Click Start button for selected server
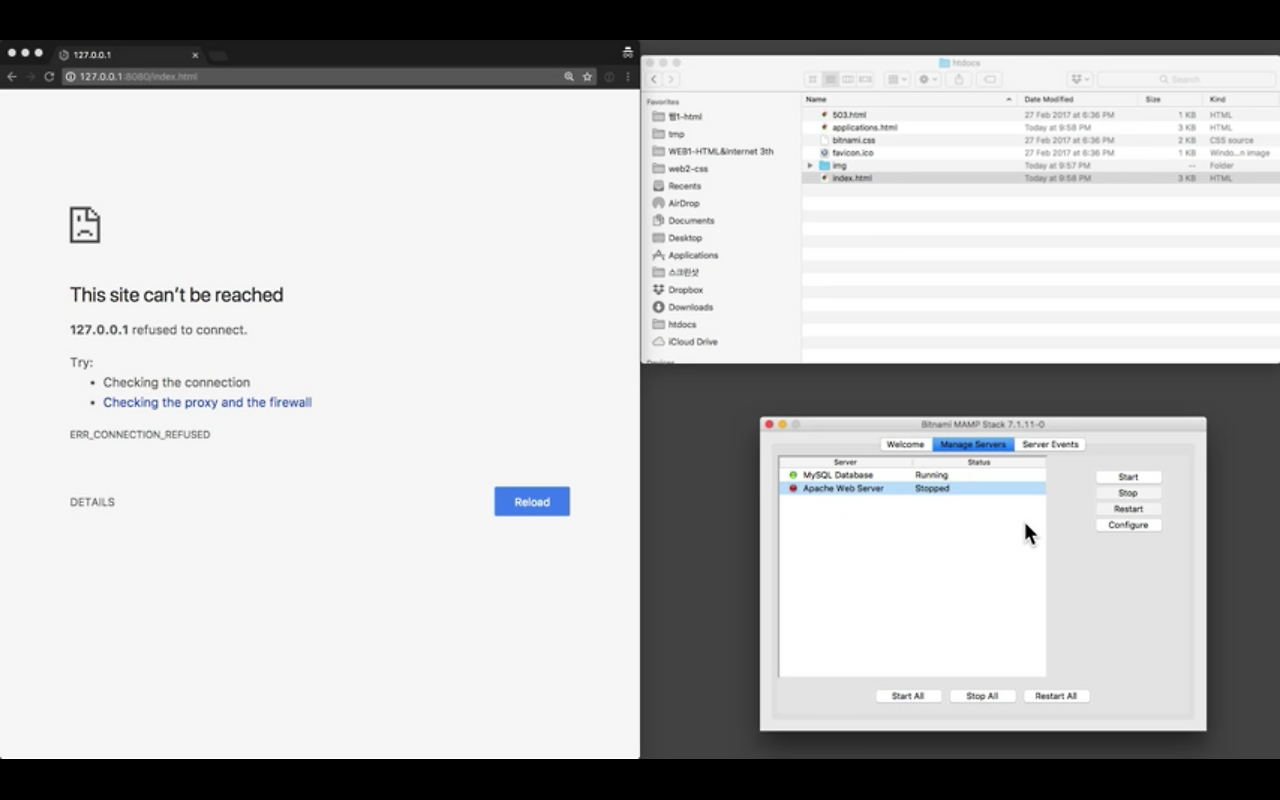This screenshot has height=800, width=1280. coord(1128,477)
